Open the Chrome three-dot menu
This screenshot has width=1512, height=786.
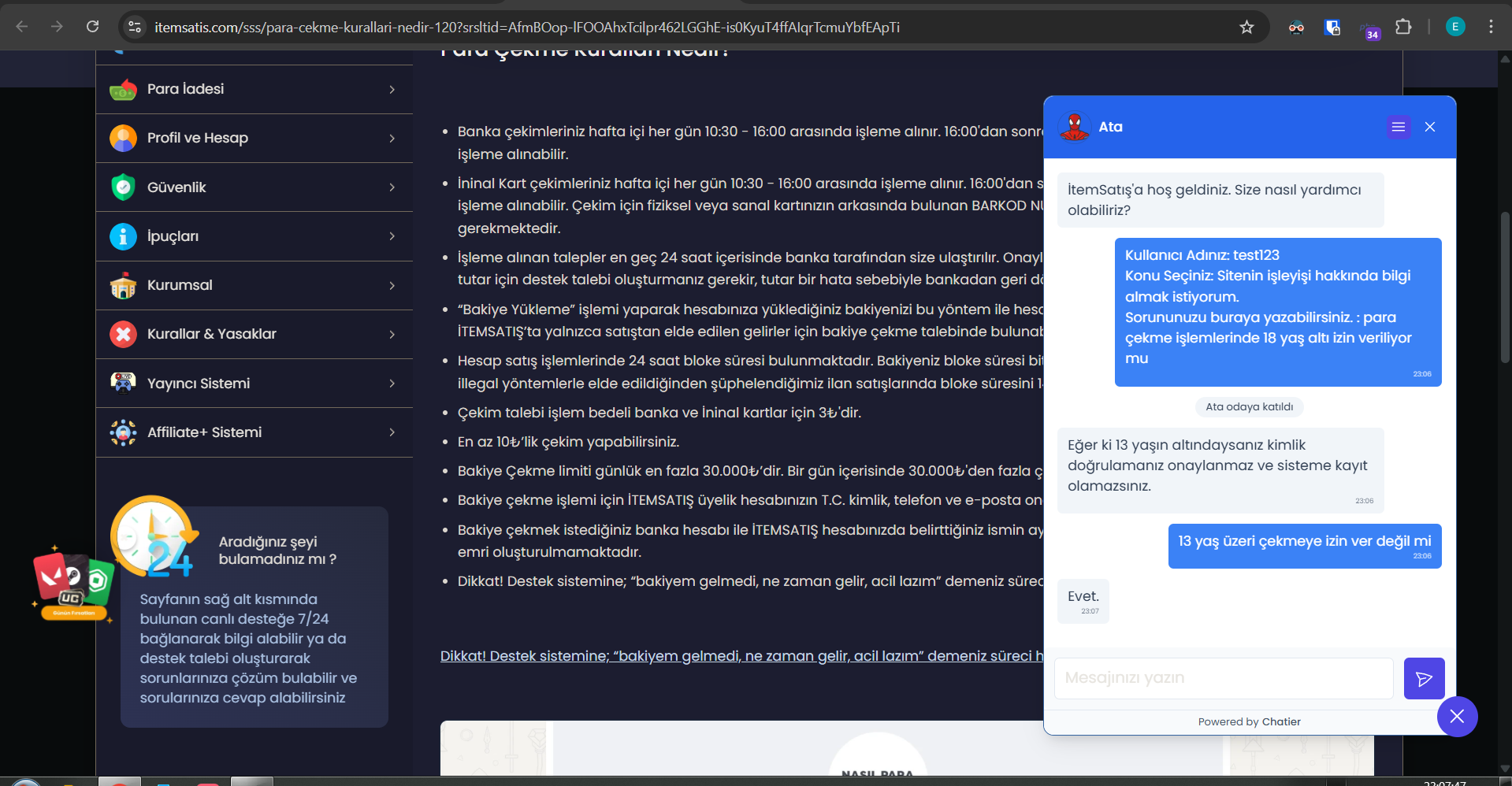coord(1491,27)
